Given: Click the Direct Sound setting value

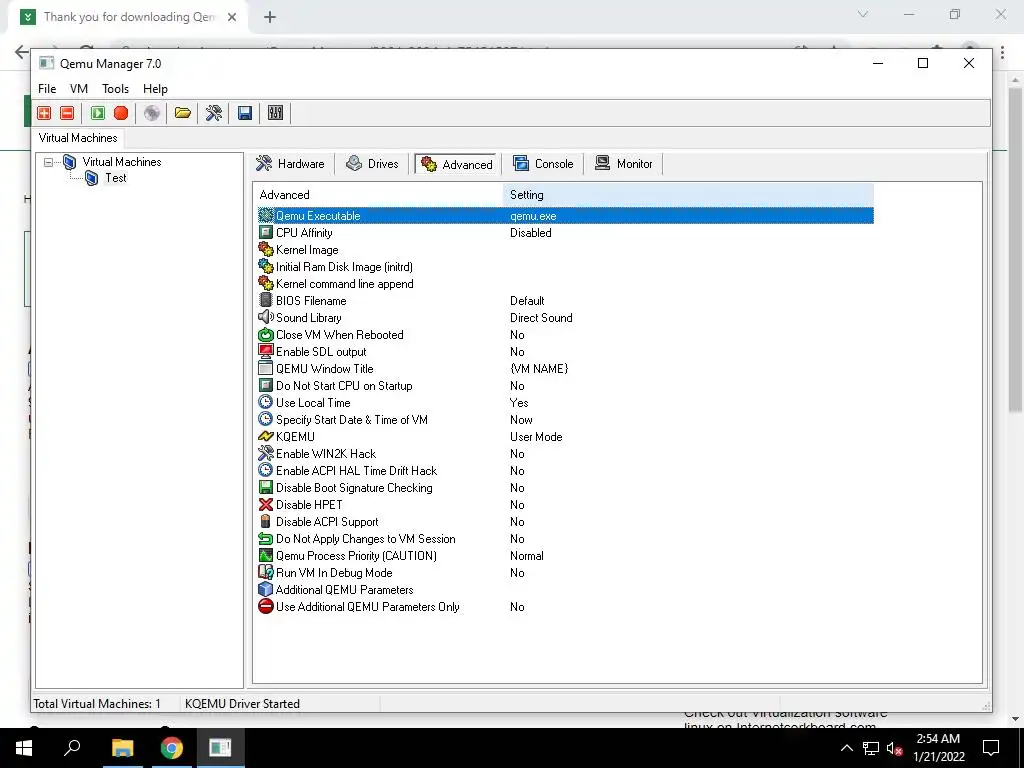Looking at the screenshot, I should click(x=541, y=317).
